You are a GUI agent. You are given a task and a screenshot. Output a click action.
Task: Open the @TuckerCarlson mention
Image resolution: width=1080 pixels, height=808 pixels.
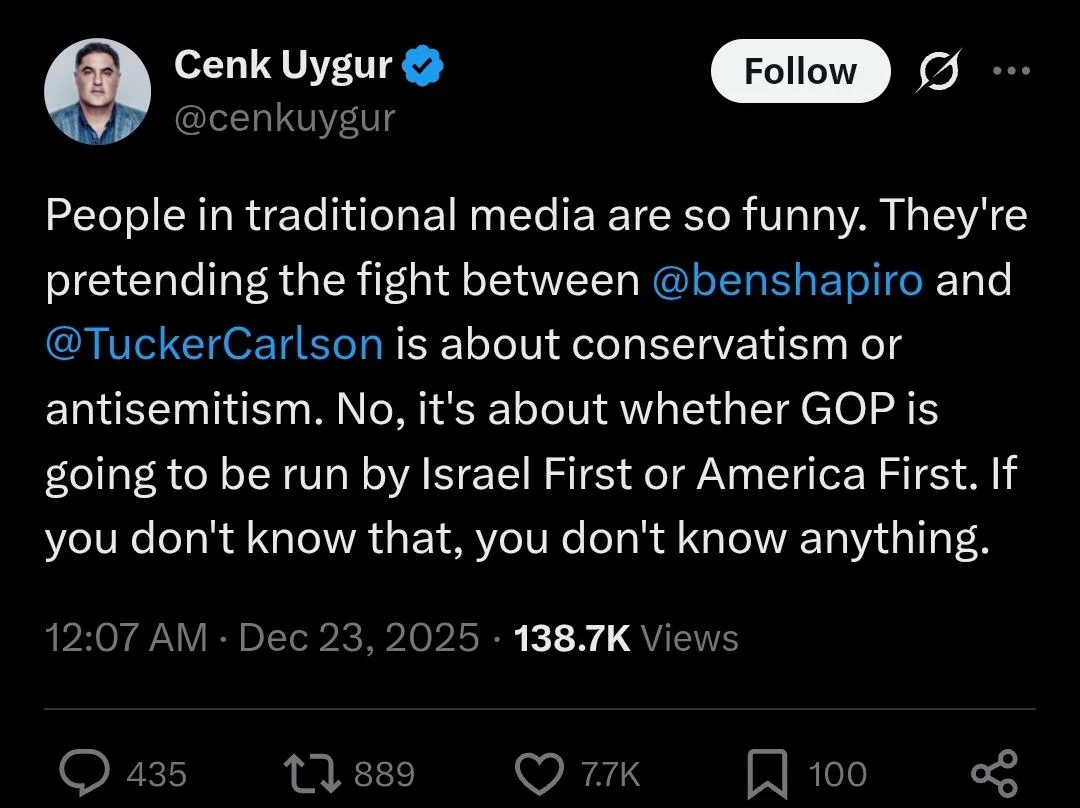(214, 343)
